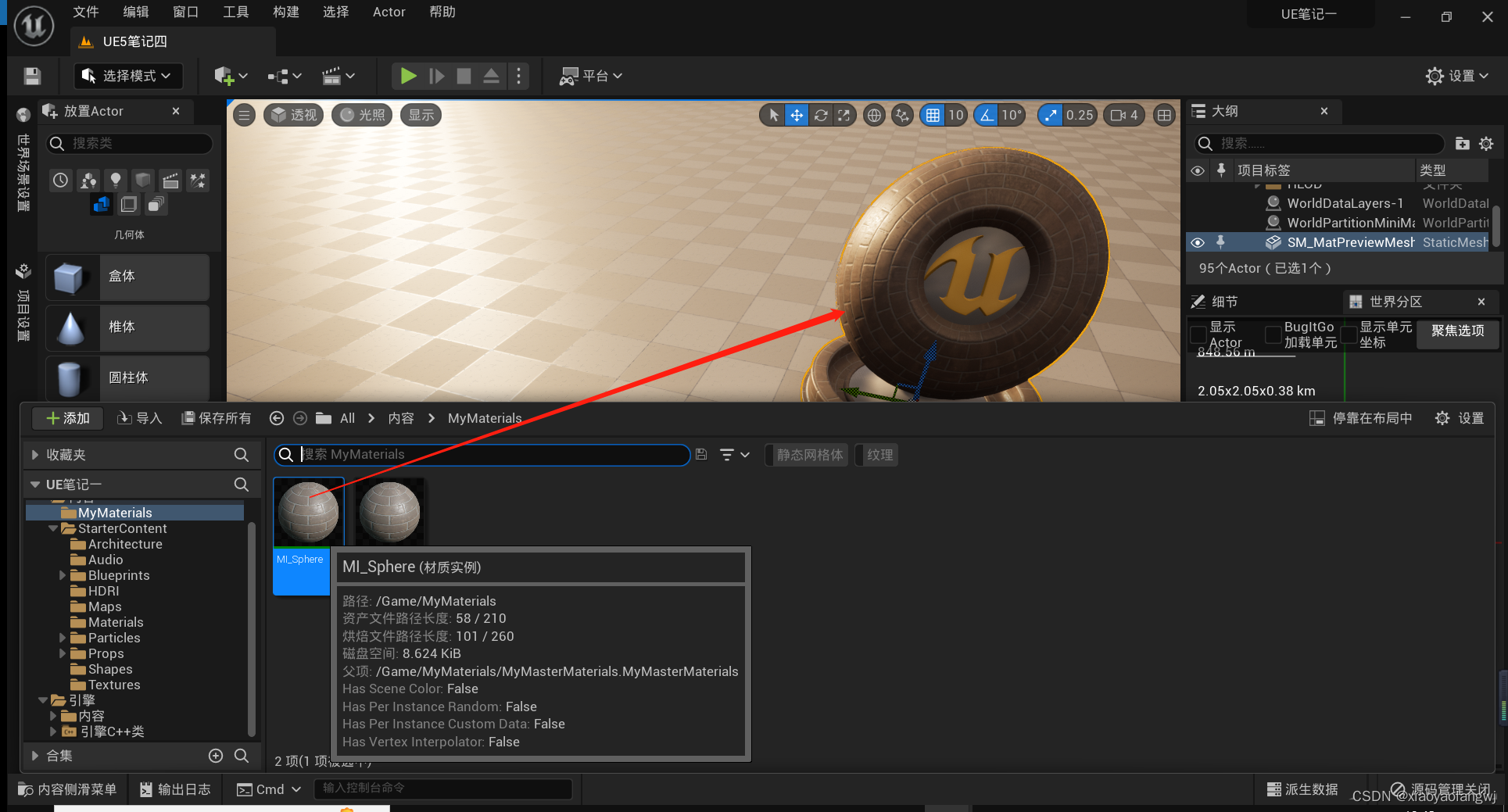
Task: Switch to the UE5笔记四 level tab
Action: coord(173,41)
